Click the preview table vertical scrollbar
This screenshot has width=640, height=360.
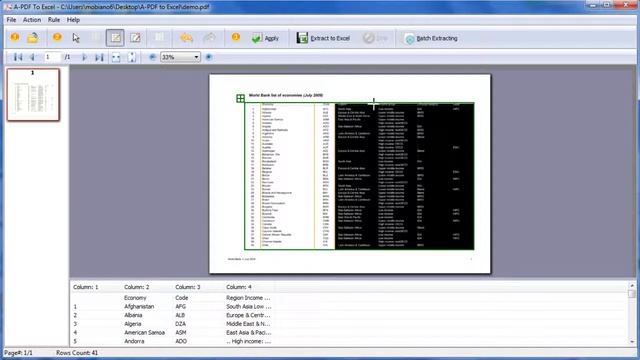pyautogui.click(x=632, y=313)
